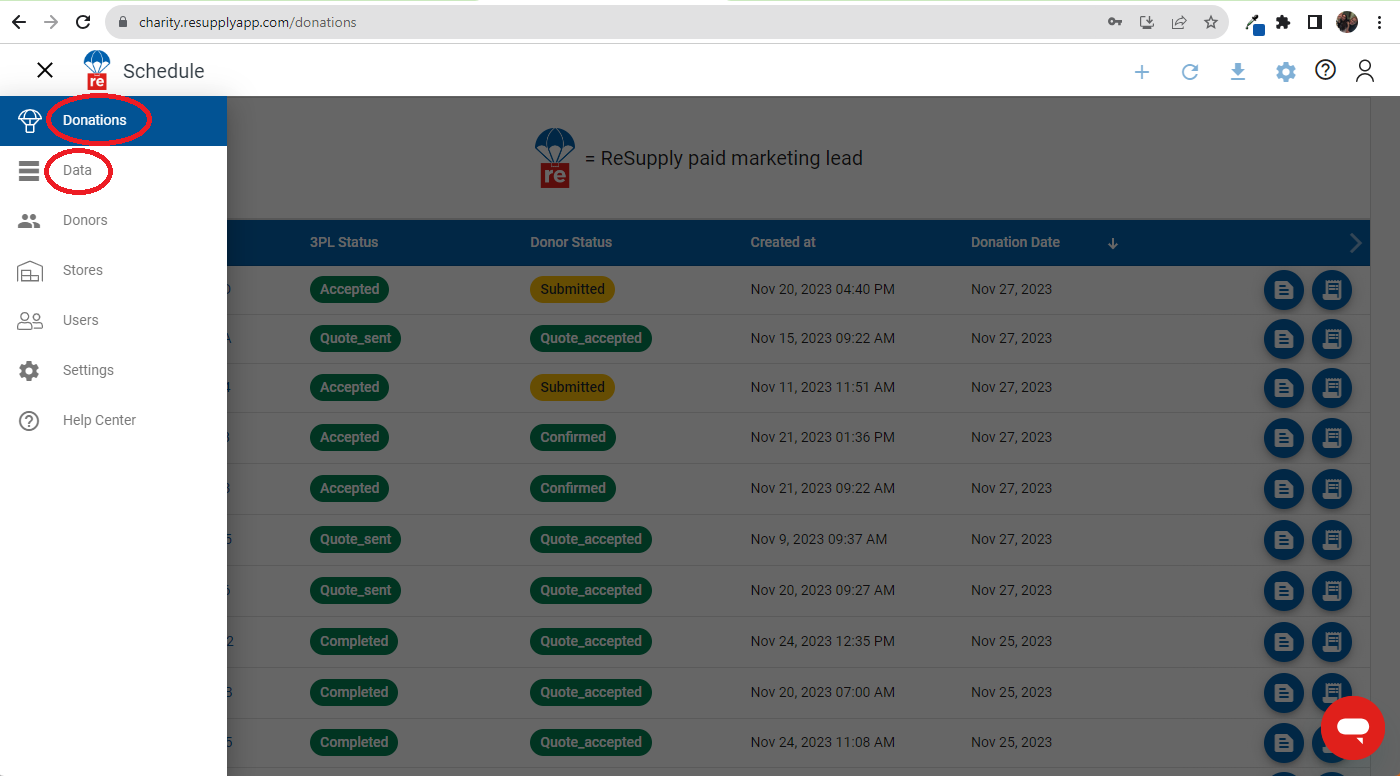Viewport: 1400px width, 776px height.
Task: Open document icon for Nov 20, 2023 07:00 AM row
Action: (x=1284, y=694)
